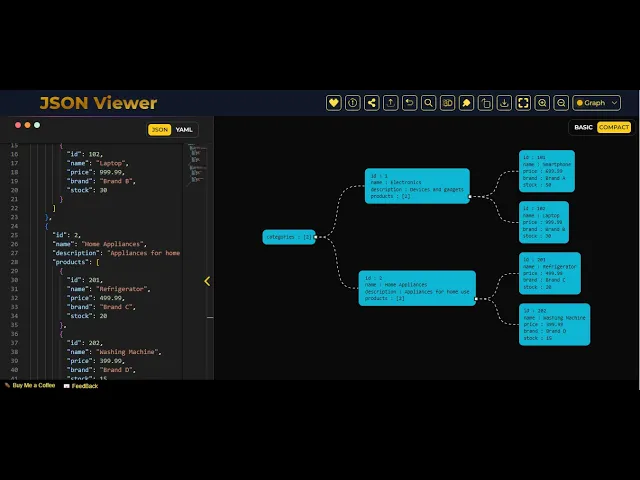Switch graph layout to BASIC
This screenshot has width=640, height=480.
(583, 127)
